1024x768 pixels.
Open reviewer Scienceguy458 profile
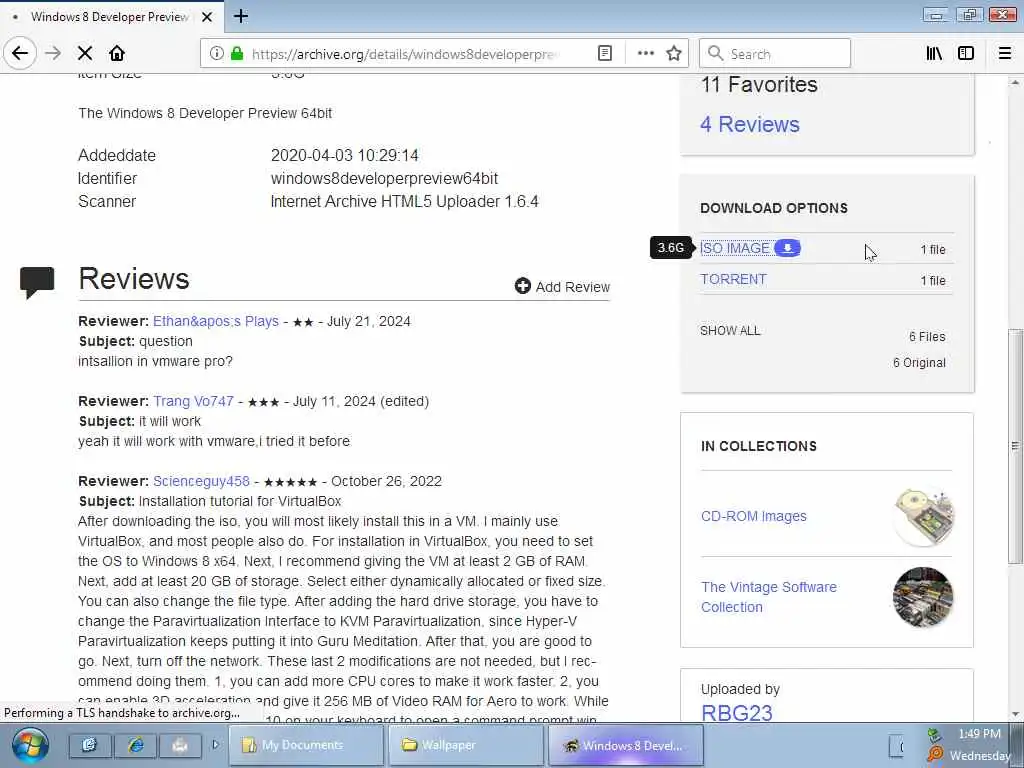201,481
